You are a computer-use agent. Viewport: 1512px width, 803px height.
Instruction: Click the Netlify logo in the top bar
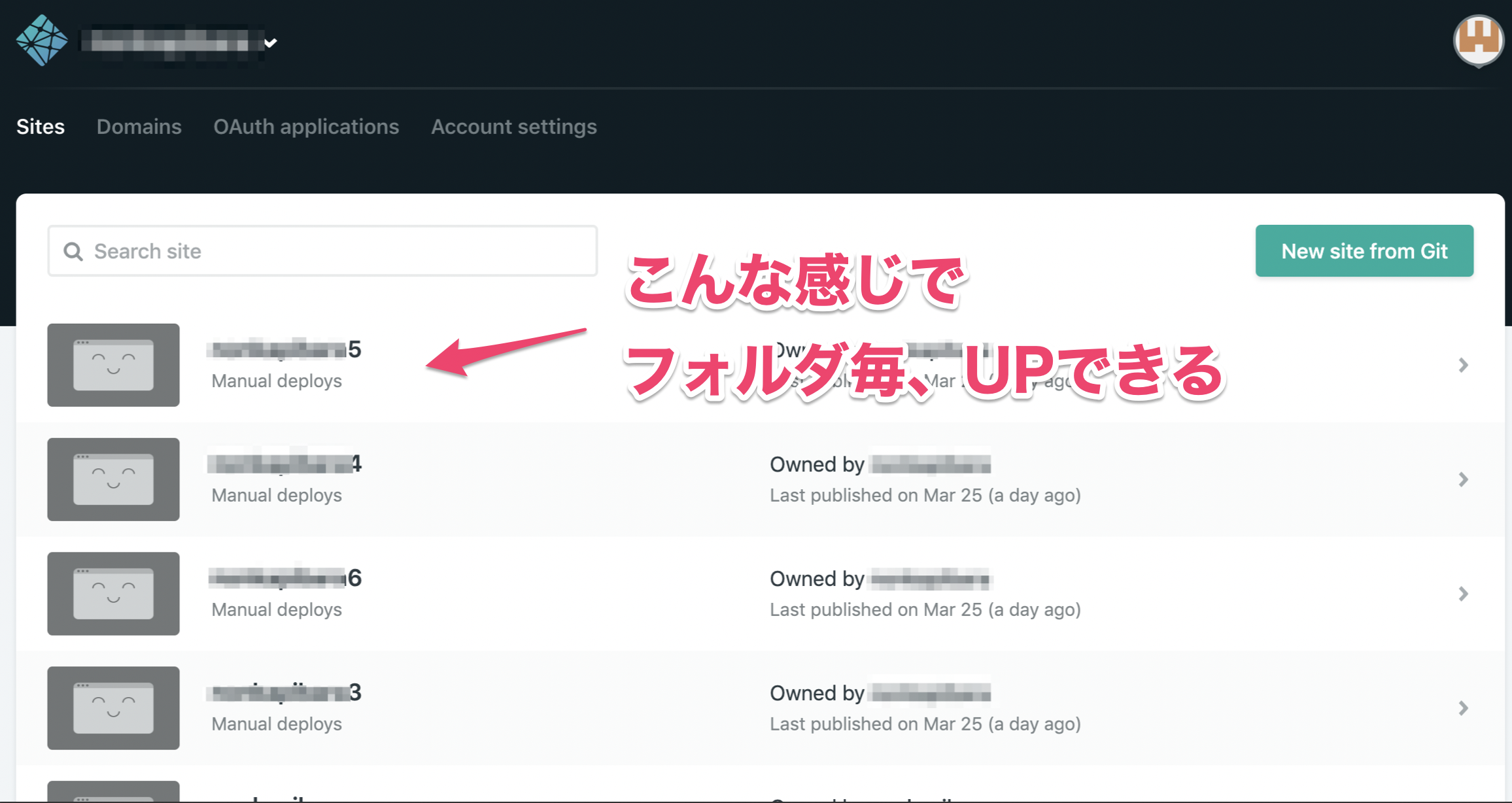[41, 40]
